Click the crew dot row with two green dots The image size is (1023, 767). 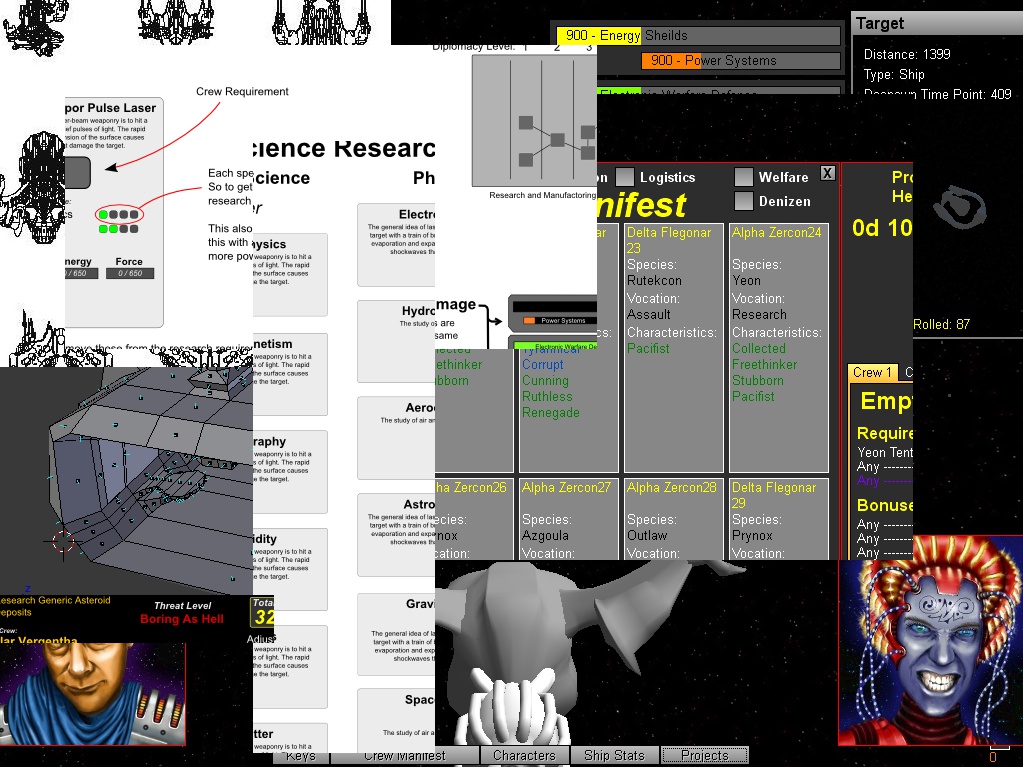(119, 229)
